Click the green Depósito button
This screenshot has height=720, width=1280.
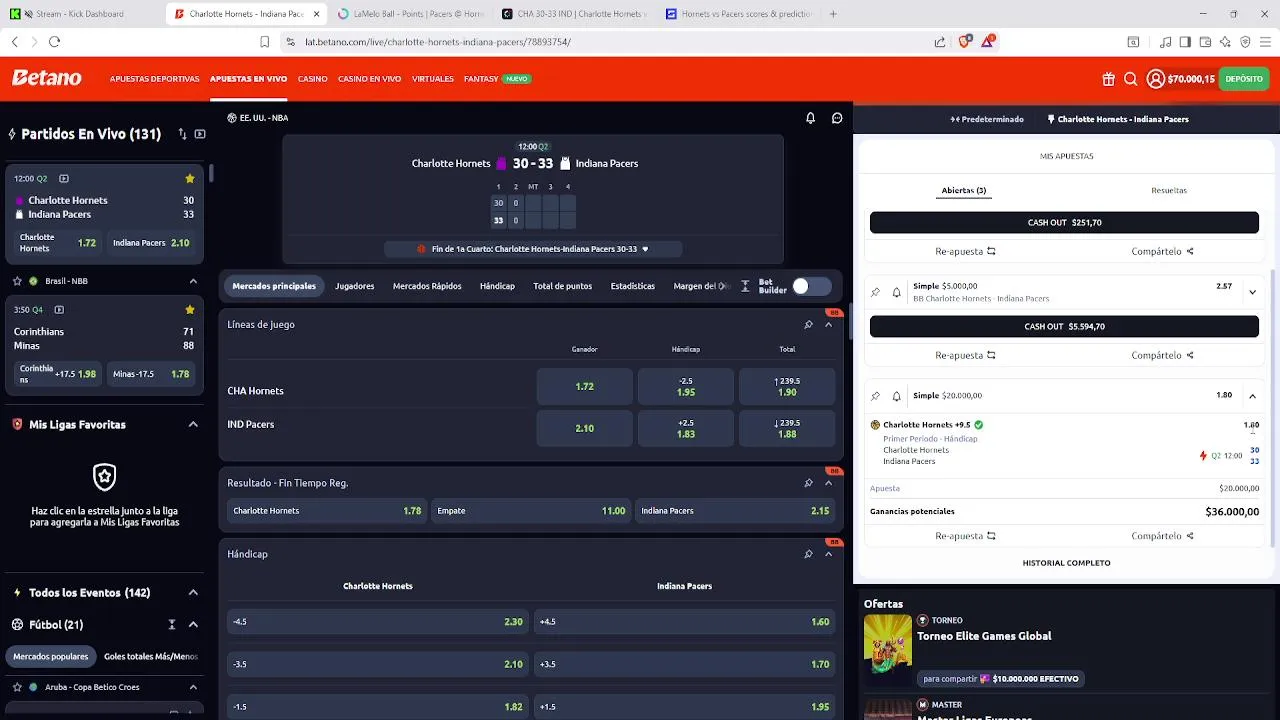click(1244, 79)
